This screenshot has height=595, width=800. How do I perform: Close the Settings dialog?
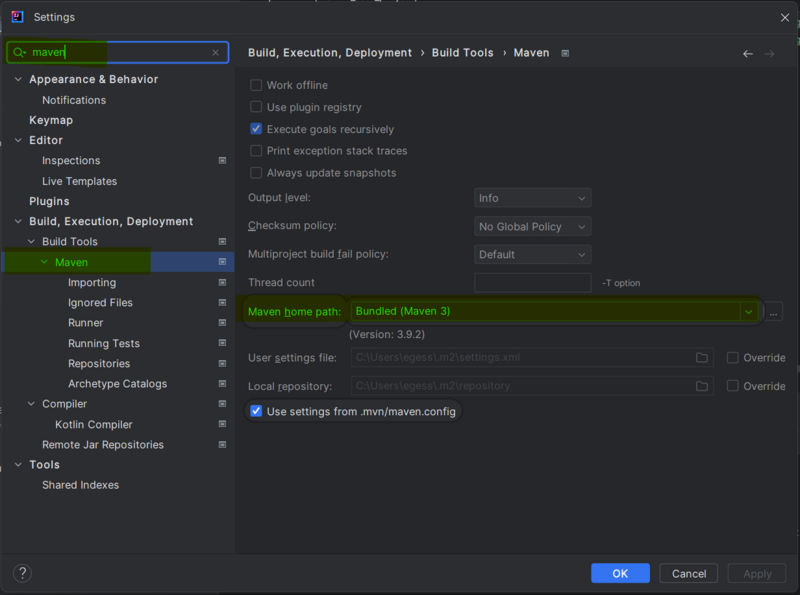(785, 17)
